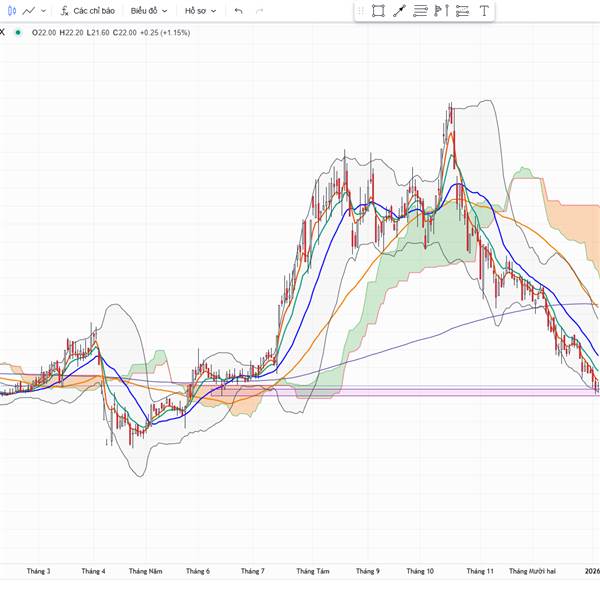Click the Tháng 4 time axis label
Viewport: 600px width, 600px height.
(93, 571)
